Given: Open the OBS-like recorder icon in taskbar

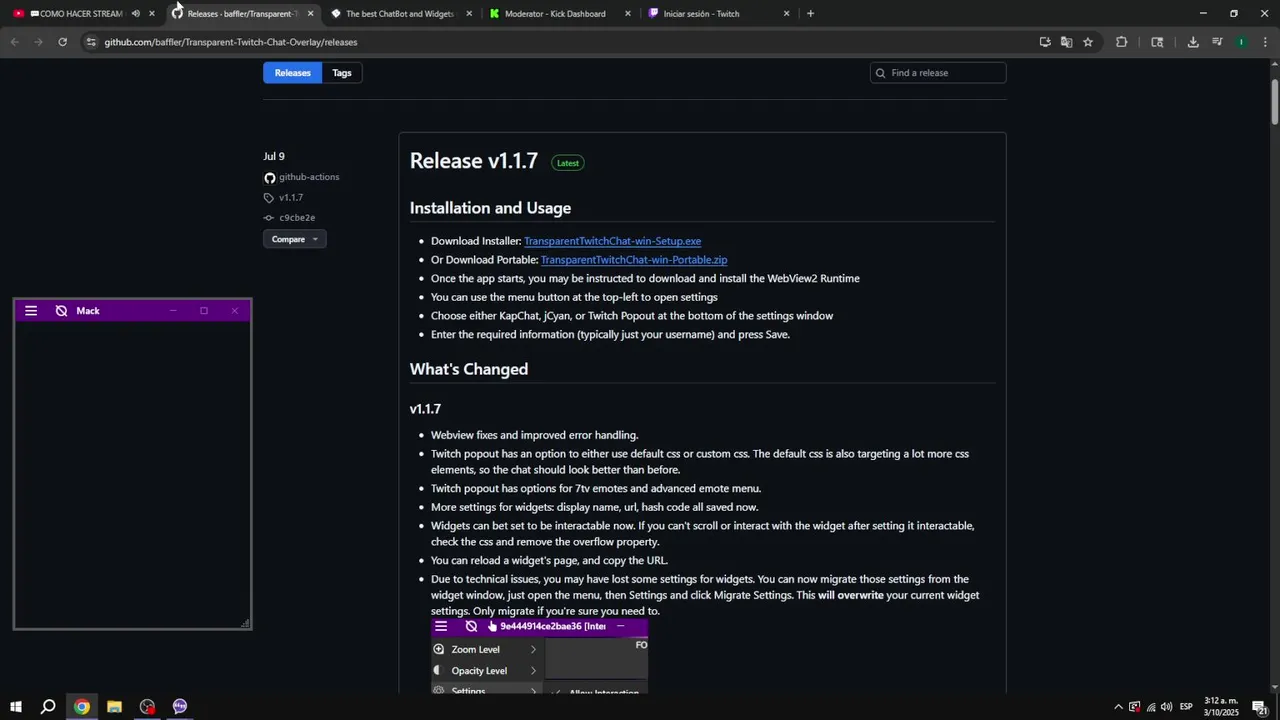Looking at the screenshot, I should pyautogui.click(x=147, y=707).
